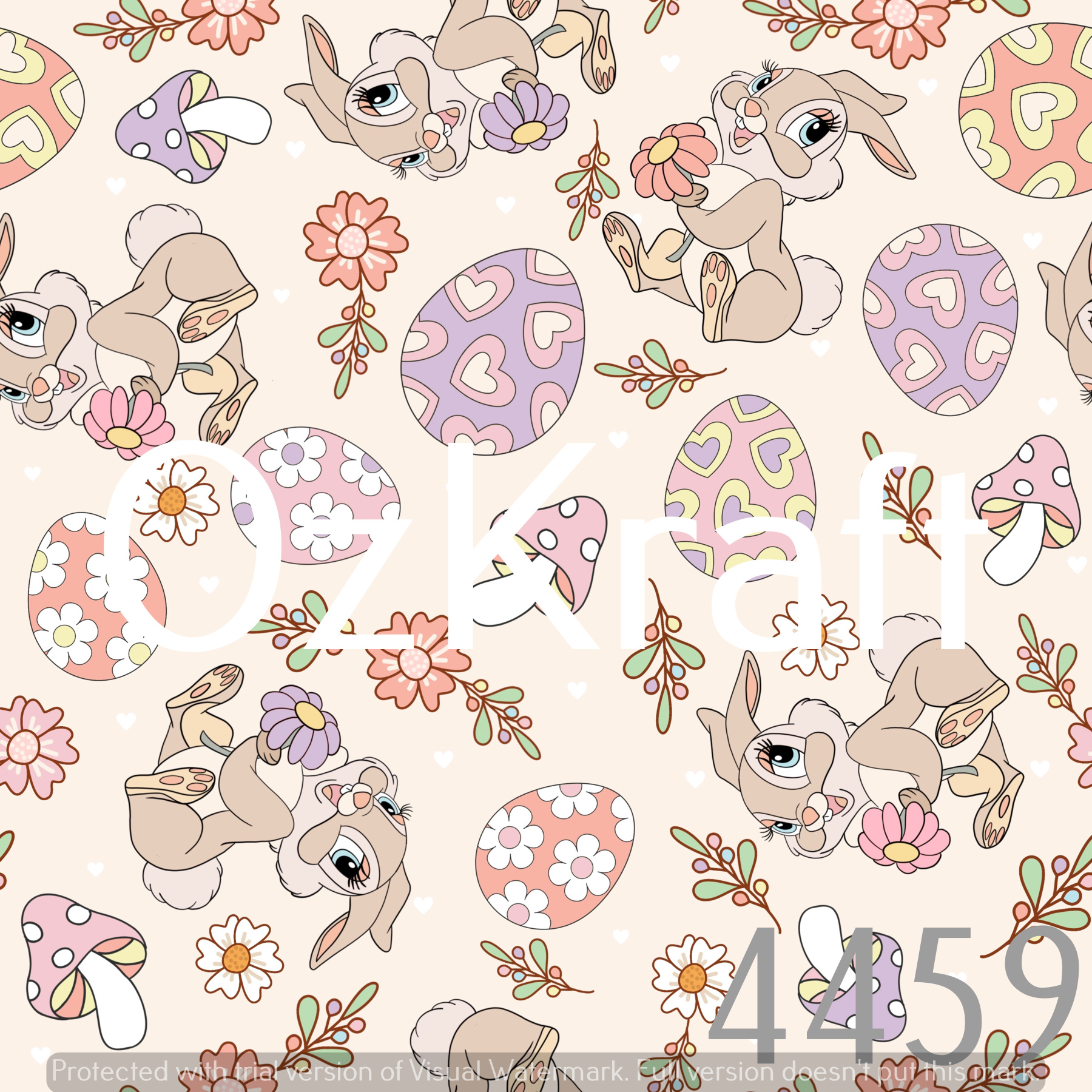Image resolution: width=1092 pixels, height=1092 pixels.
Task: Select the central purple egg with pink hearts
Action: pos(493,351)
